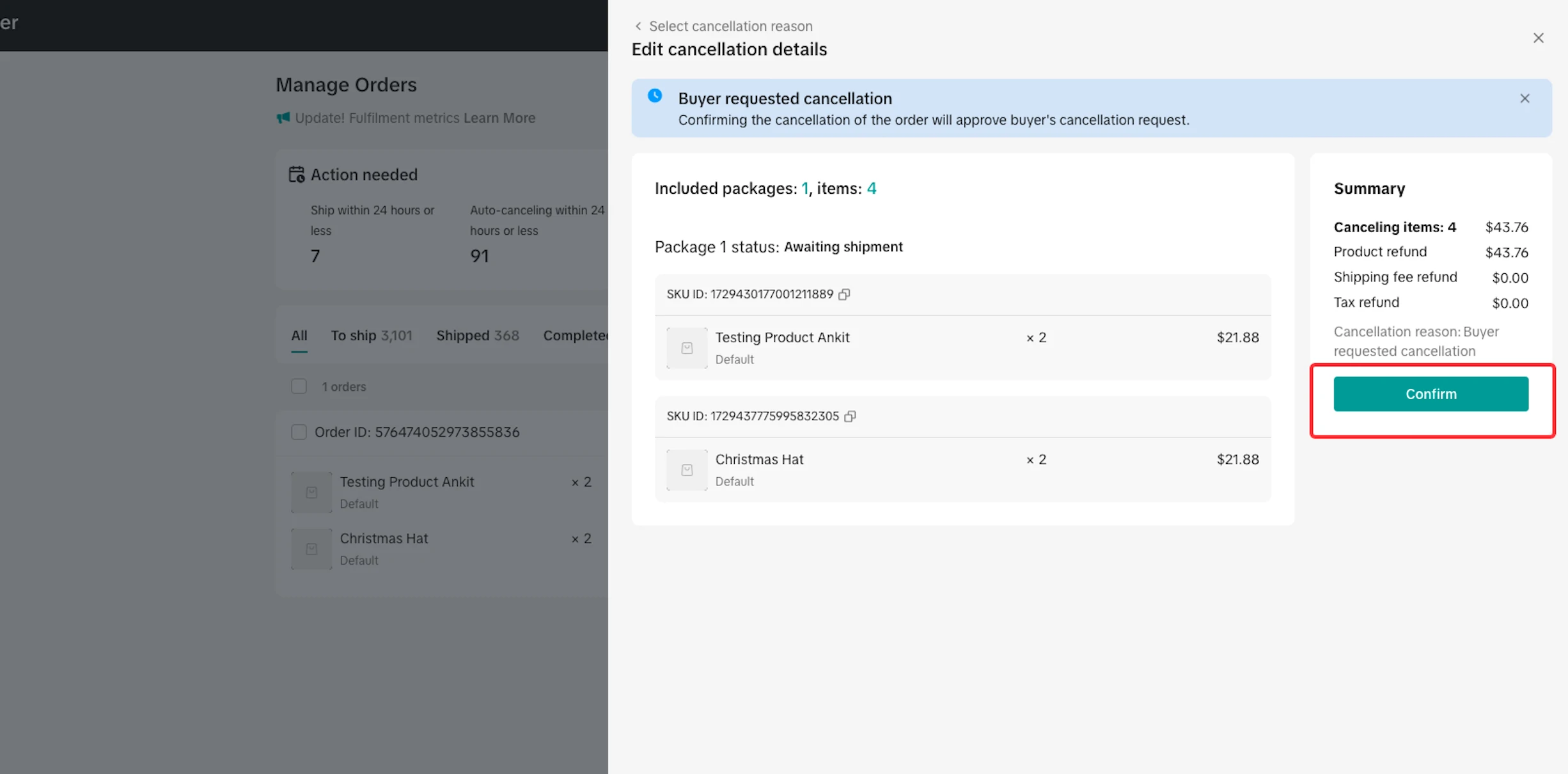Check the select-all 1 orders checkbox
Screen dimensions: 1568x774
point(299,386)
